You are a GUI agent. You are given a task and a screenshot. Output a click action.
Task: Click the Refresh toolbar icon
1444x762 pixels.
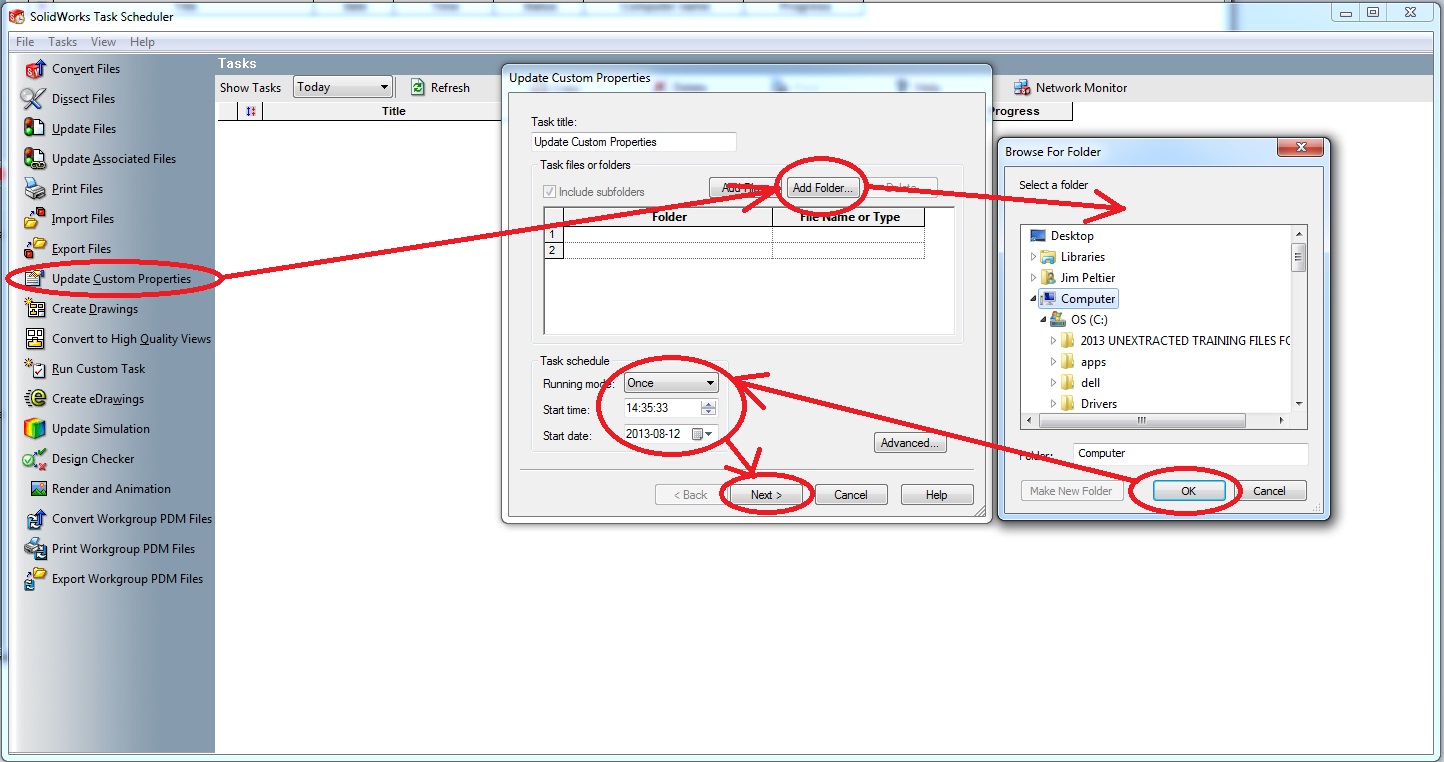click(418, 88)
